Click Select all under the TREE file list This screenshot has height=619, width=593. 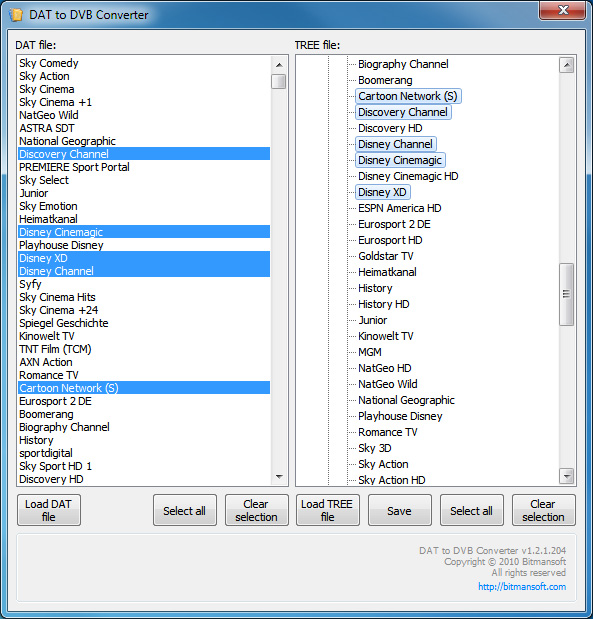point(471,510)
